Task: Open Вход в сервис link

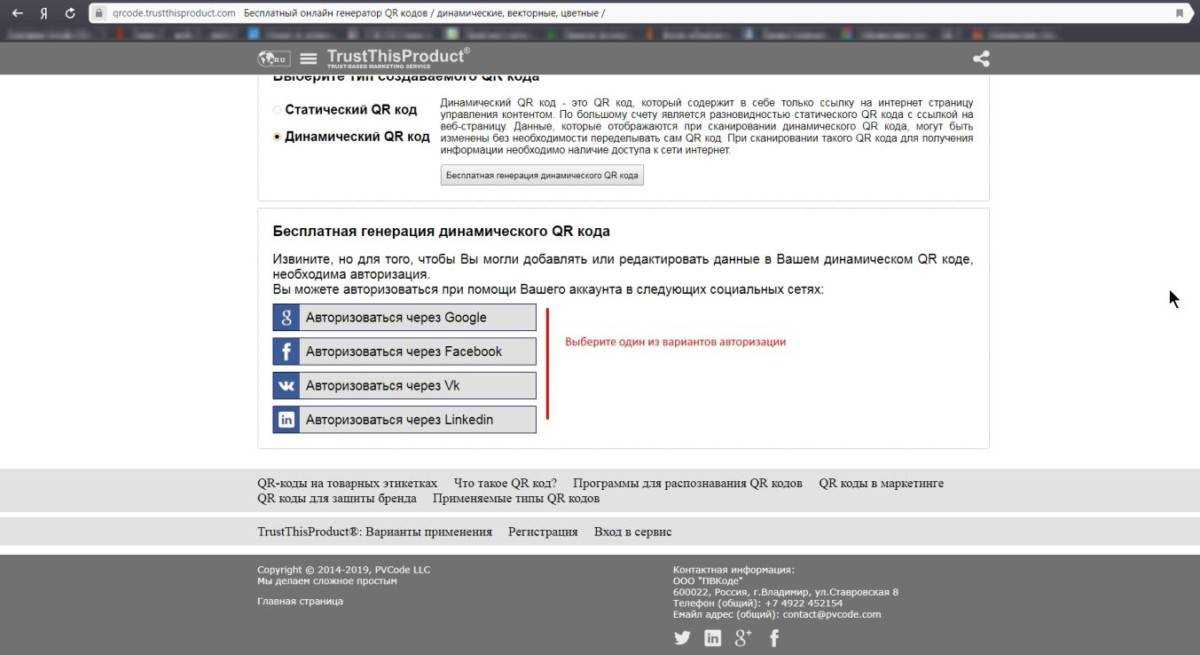Action: pos(633,532)
